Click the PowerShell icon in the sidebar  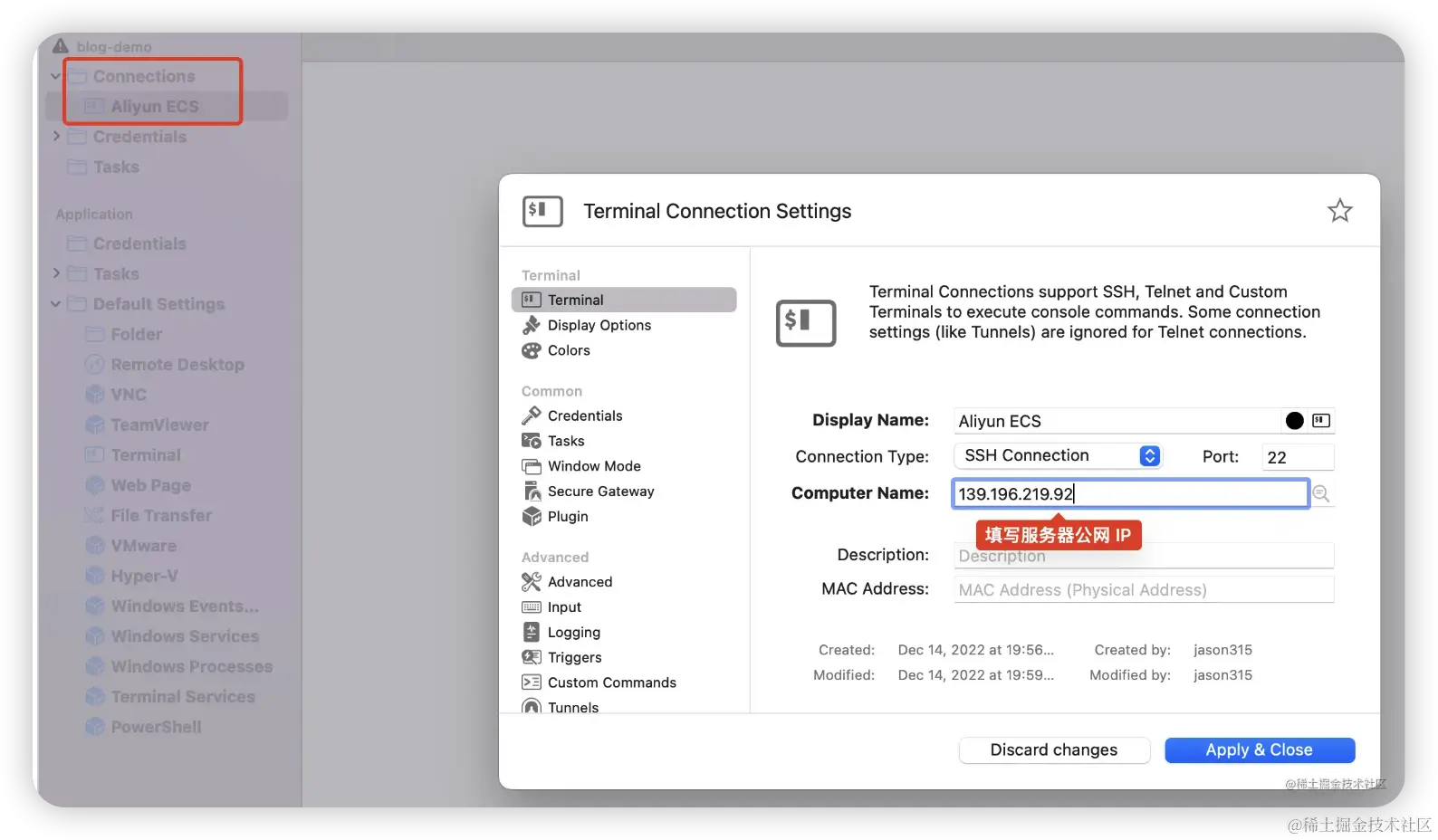click(x=94, y=727)
